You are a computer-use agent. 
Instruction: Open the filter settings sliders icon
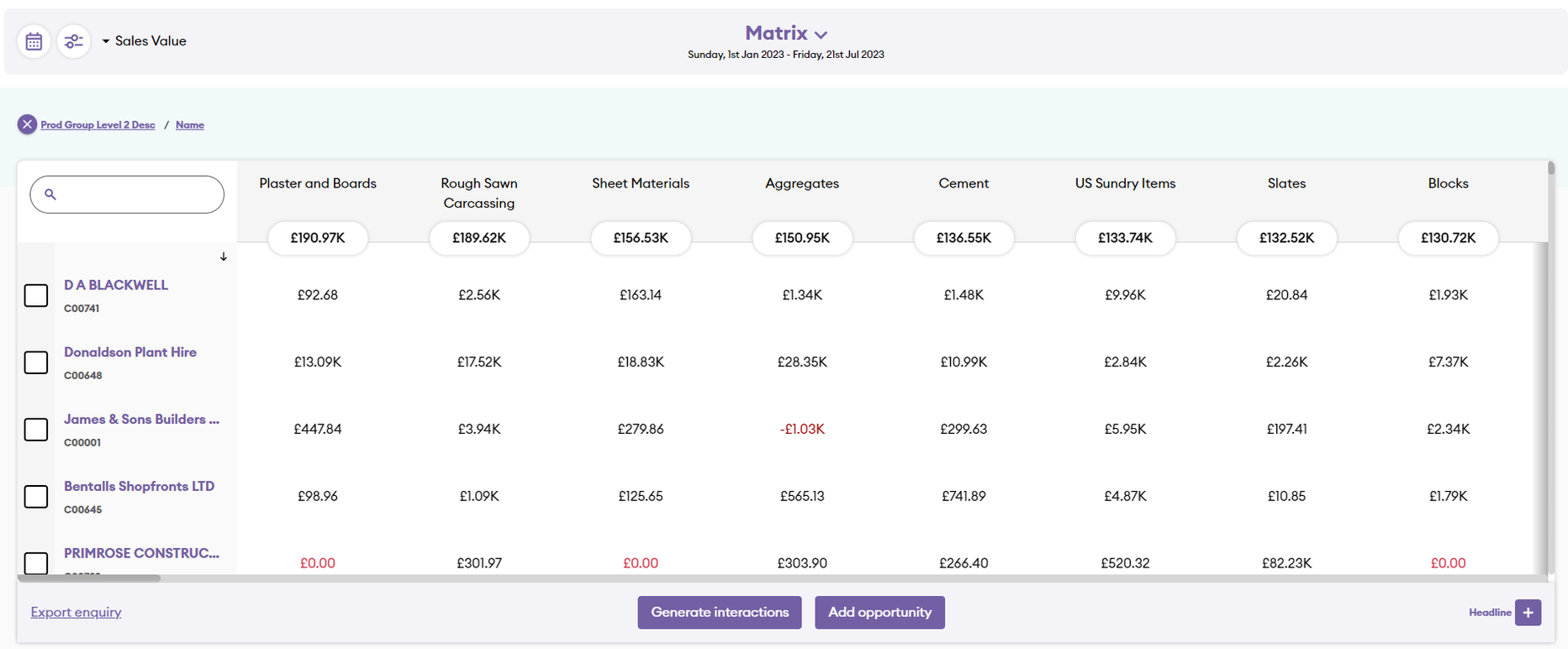pyautogui.click(x=74, y=41)
